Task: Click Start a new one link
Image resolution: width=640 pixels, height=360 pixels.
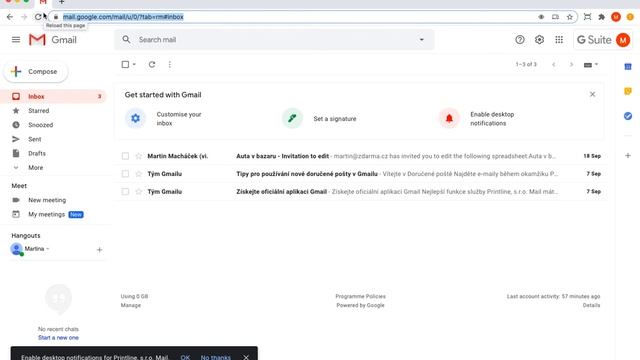Action: coord(58,338)
